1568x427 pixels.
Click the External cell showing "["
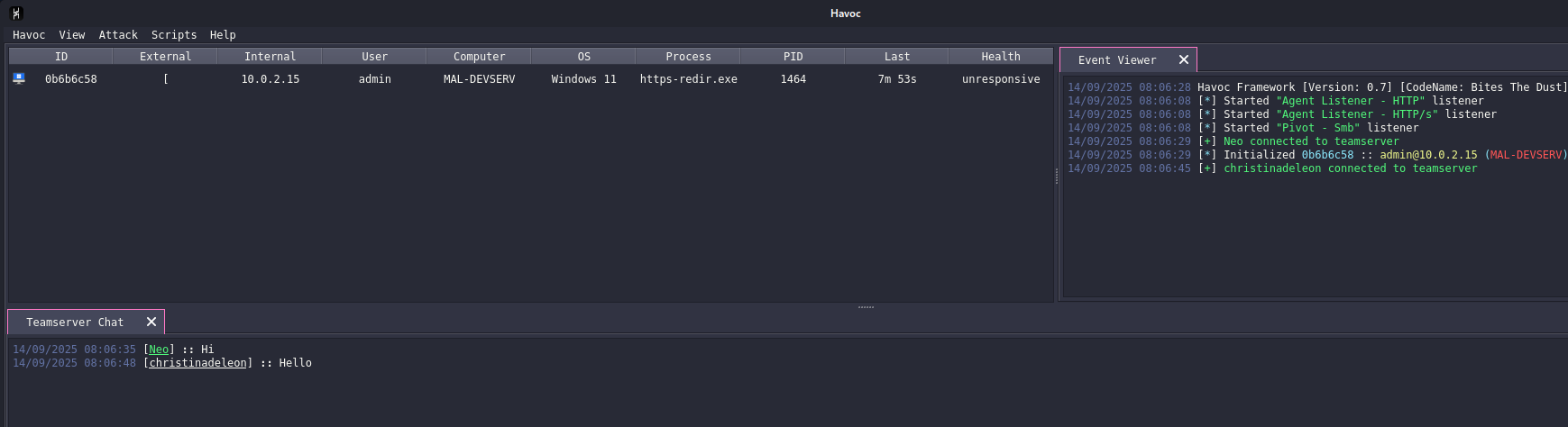point(166,79)
